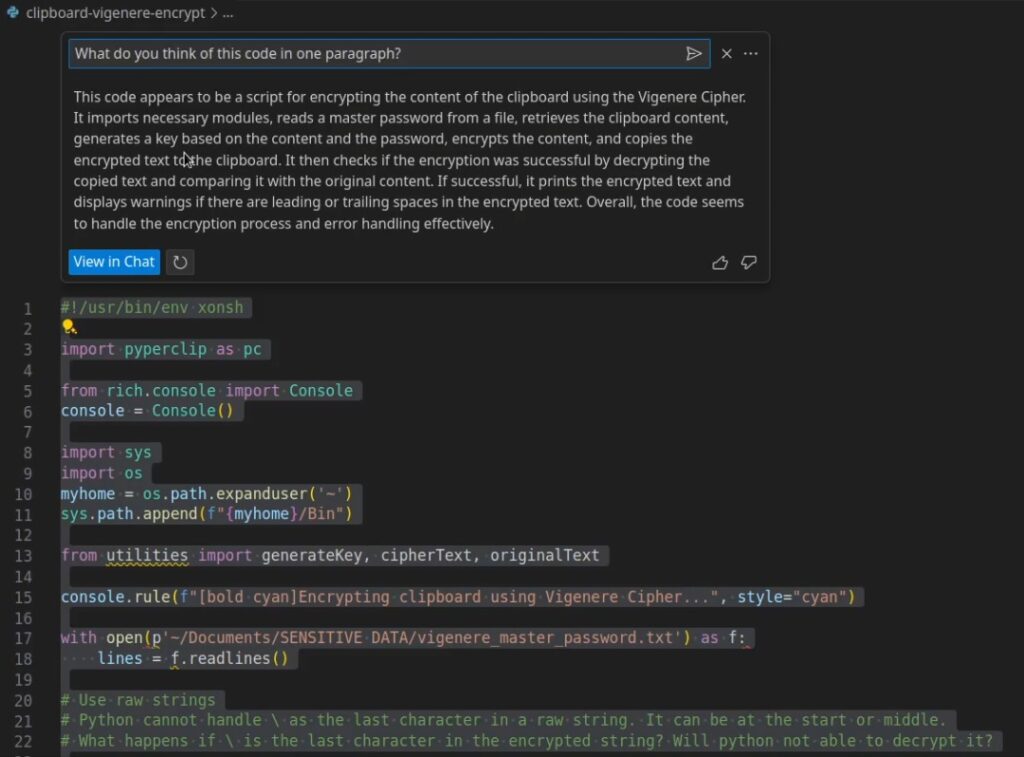Click 'lines = f.readlines()' line

click(x=193, y=658)
